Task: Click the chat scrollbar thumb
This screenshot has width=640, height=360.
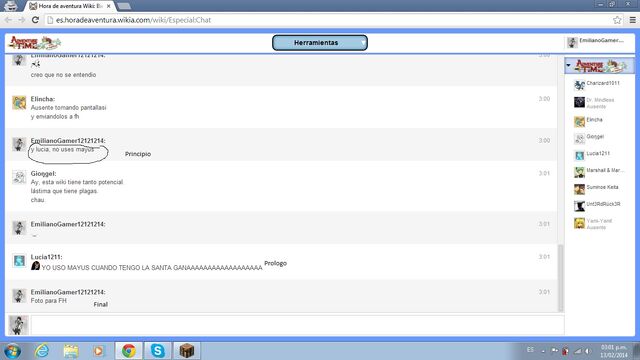Action: (560, 278)
